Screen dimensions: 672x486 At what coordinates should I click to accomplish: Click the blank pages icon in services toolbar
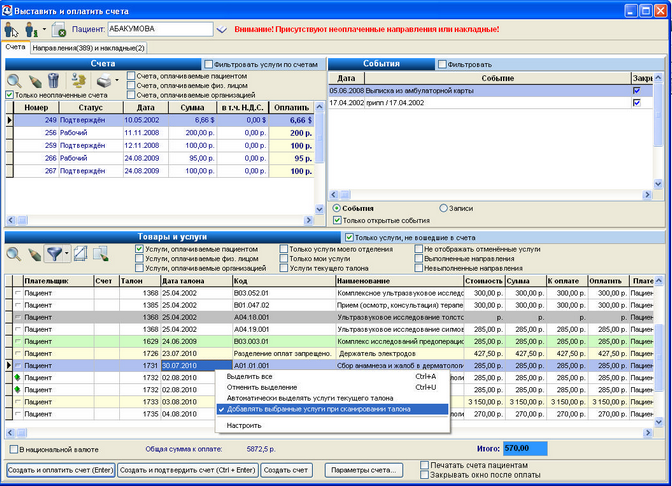tap(81, 254)
